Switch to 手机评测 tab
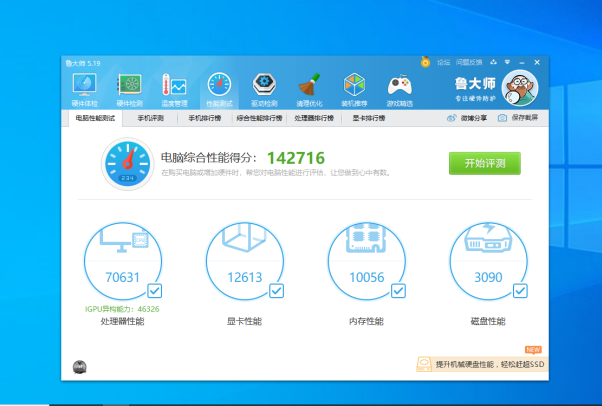Image resolution: width=602 pixels, height=406 pixels. pos(152,118)
